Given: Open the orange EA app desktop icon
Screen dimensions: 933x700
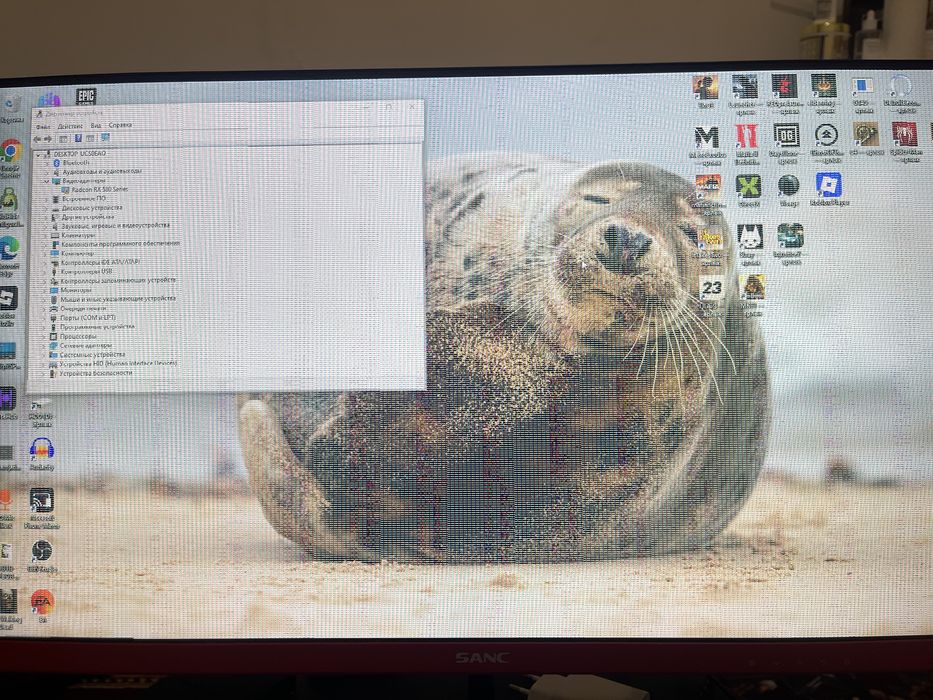Looking at the screenshot, I should tap(42, 601).
